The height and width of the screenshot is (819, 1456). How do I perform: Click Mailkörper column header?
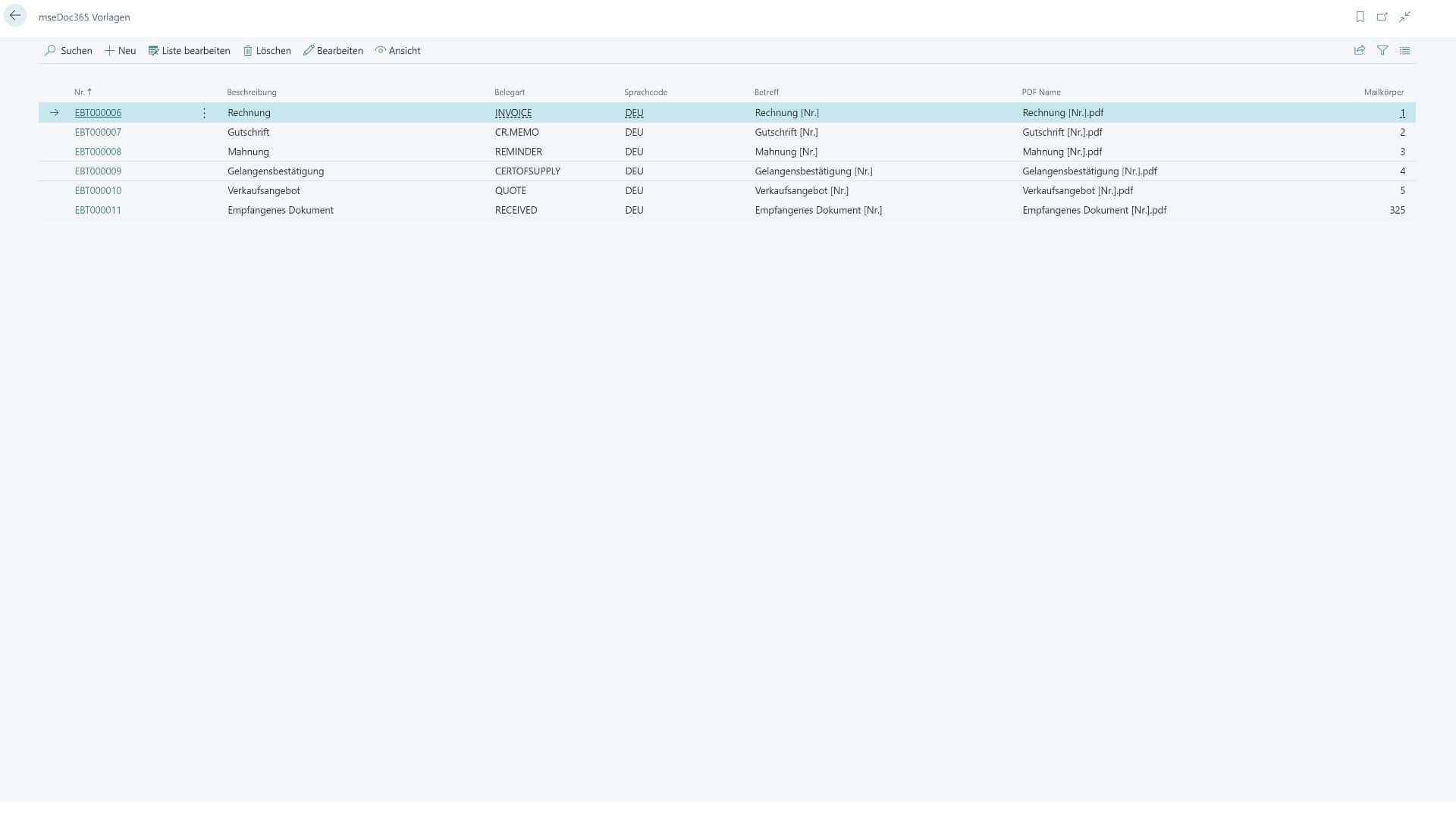tap(1384, 93)
